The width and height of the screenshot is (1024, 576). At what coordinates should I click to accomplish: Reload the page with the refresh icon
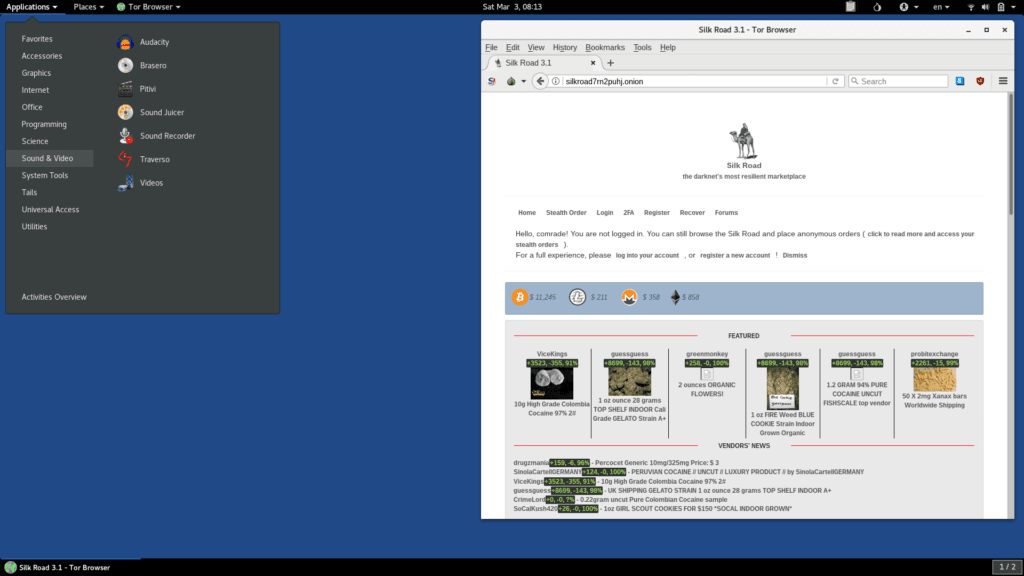836,81
